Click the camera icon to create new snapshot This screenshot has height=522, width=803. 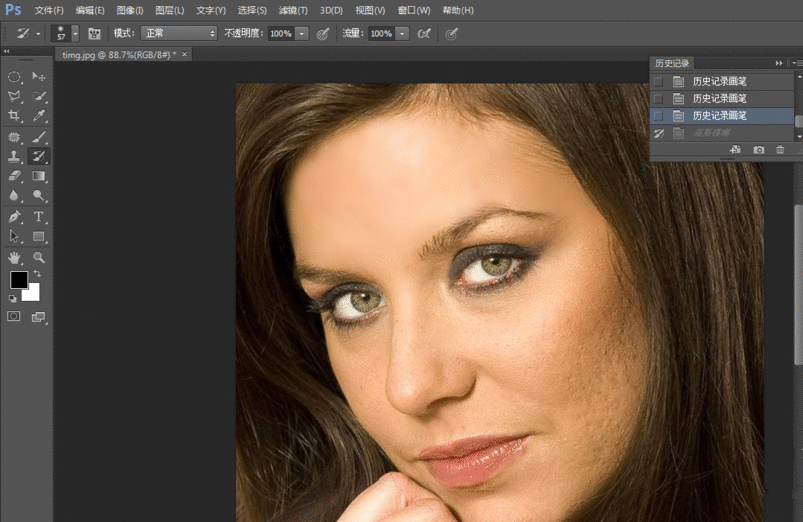tap(758, 150)
